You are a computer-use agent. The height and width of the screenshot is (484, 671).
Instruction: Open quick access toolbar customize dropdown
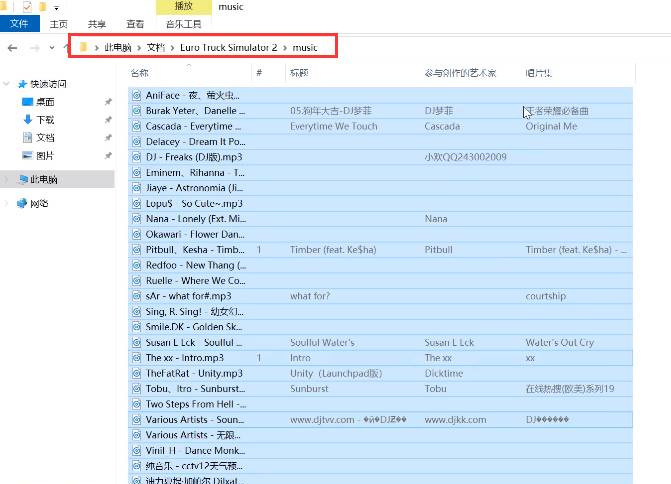[x=56, y=8]
